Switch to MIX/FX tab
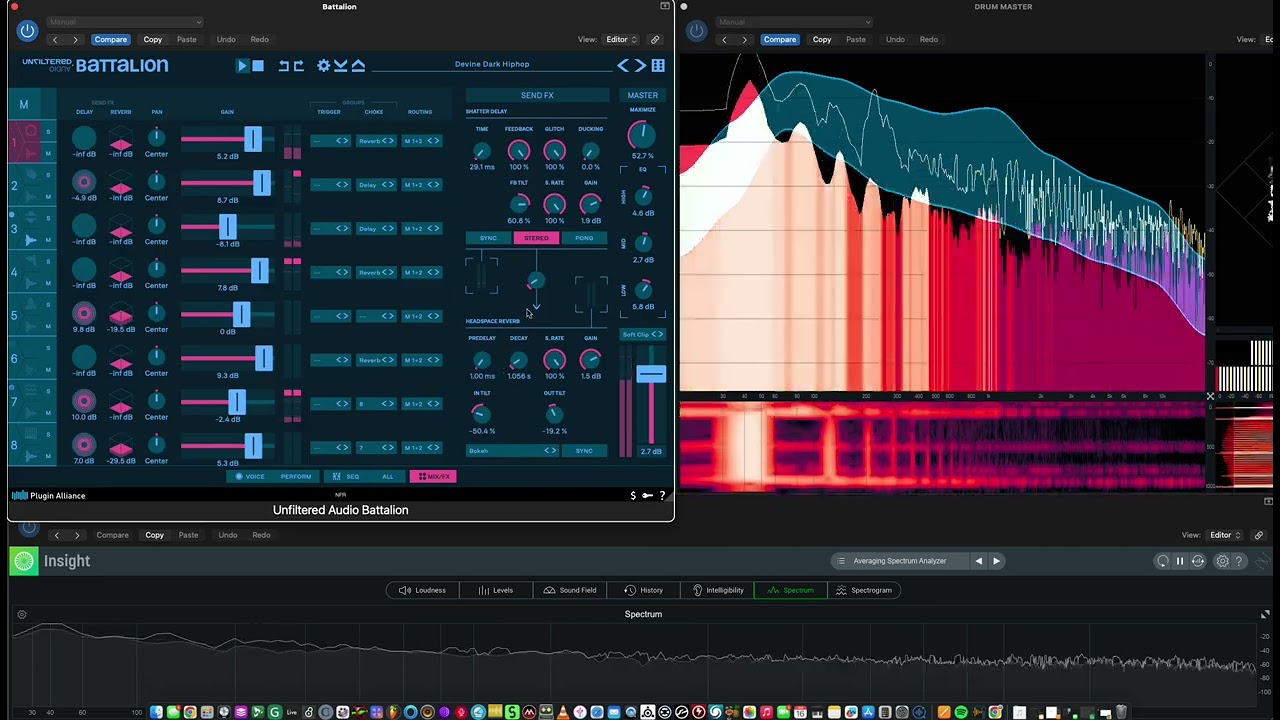The width and height of the screenshot is (1280, 720). click(x=433, y=477)
